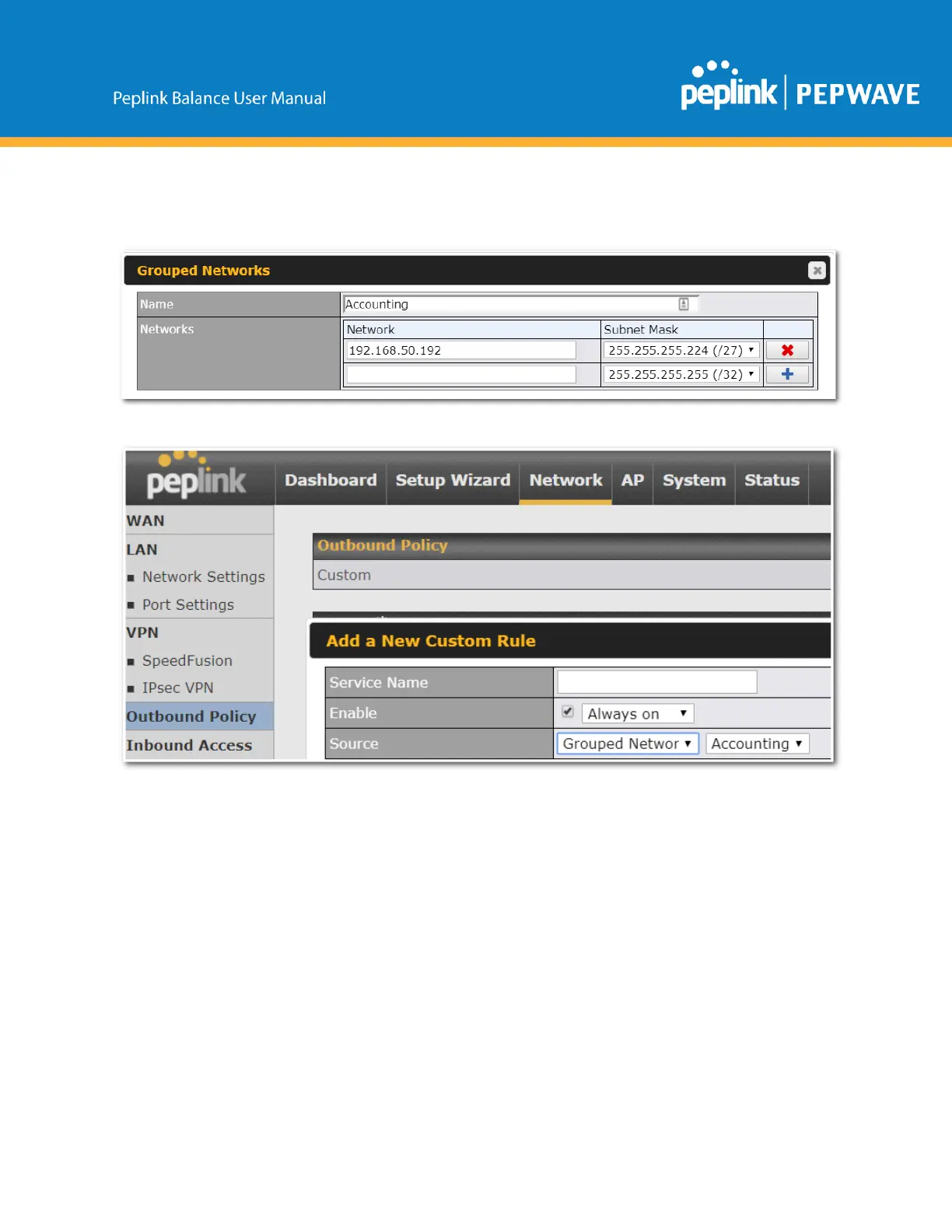Click the Custom outbound policy row
This screenshot has height=1232, width=952.
(572, 575)
